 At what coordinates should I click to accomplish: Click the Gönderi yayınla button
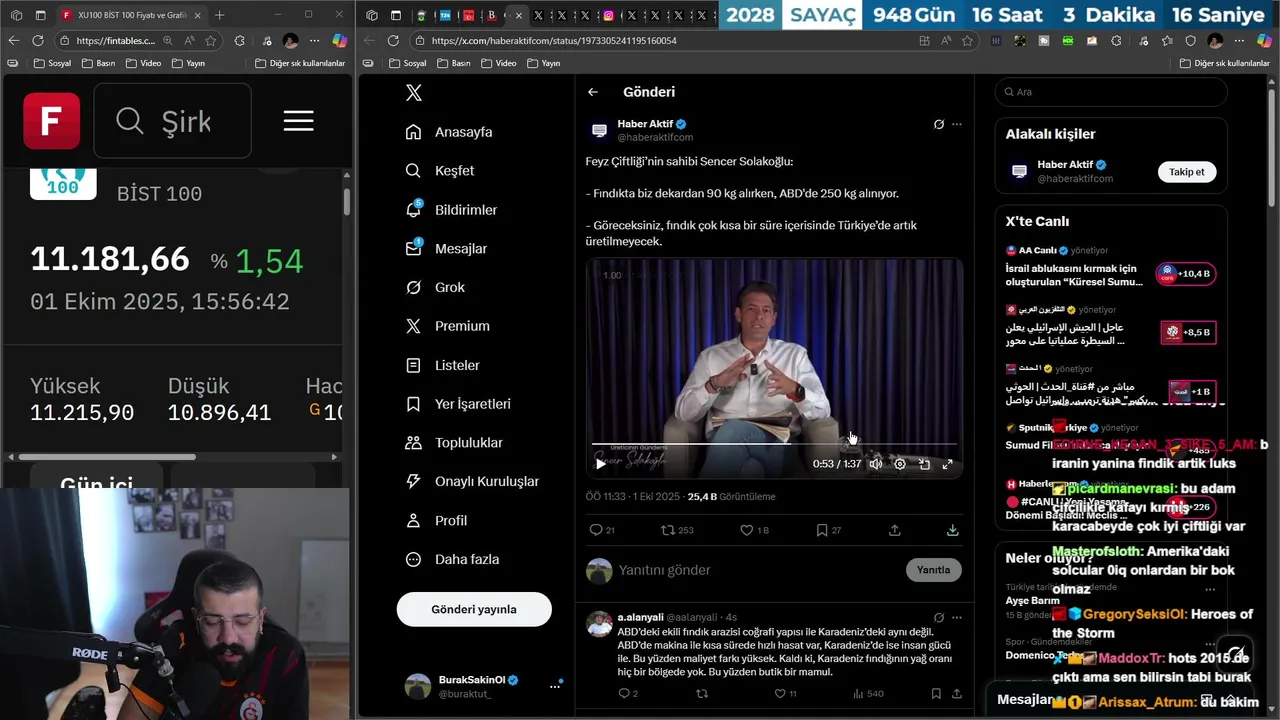[474, 609]
